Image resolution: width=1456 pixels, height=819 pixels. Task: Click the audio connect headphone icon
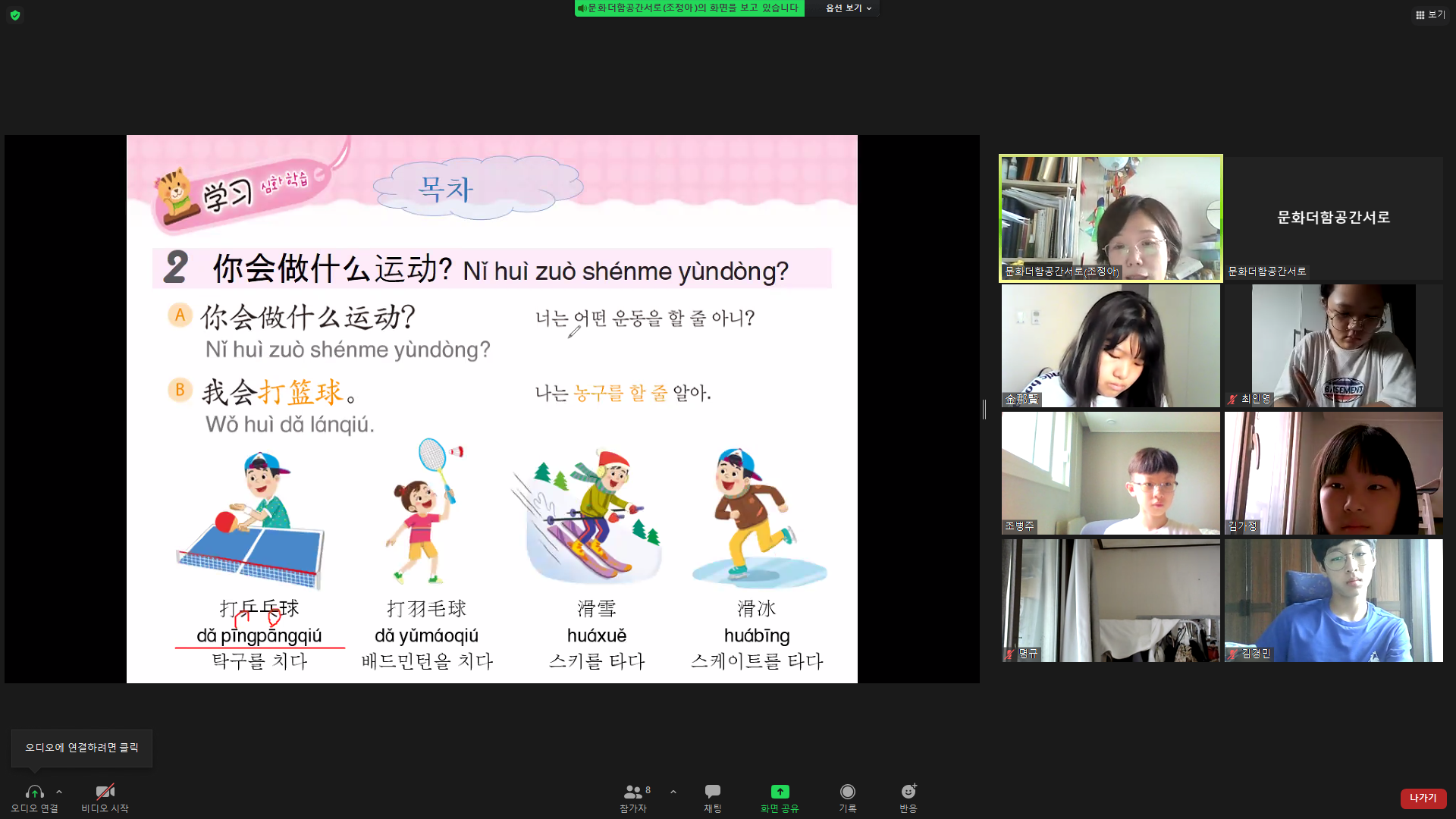click(34, 792)
